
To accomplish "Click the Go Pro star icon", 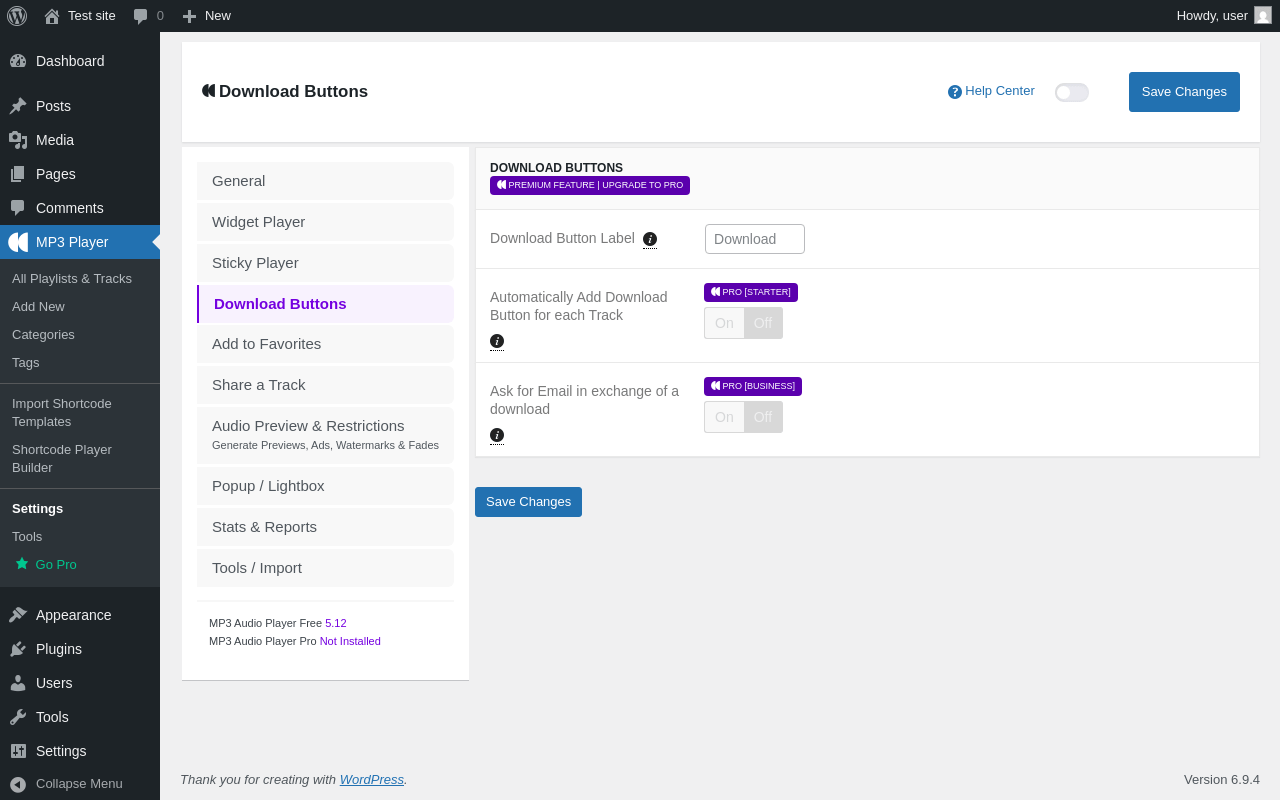I will [x=22, y=564].
